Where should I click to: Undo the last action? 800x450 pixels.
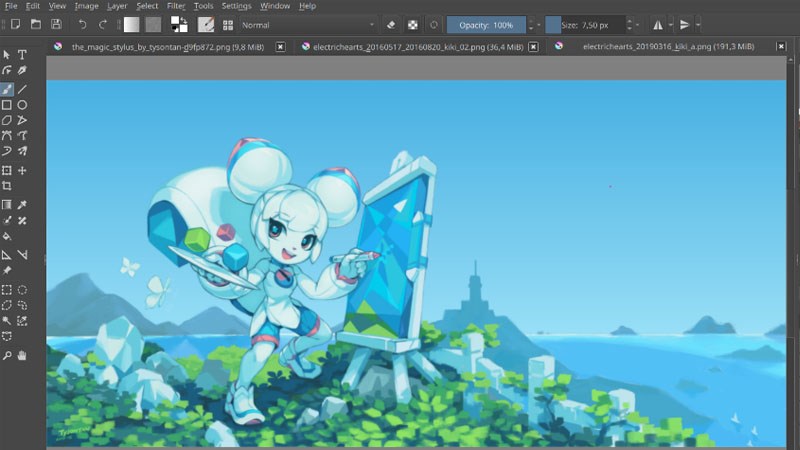pyautogui.click(x=82, y=24)
